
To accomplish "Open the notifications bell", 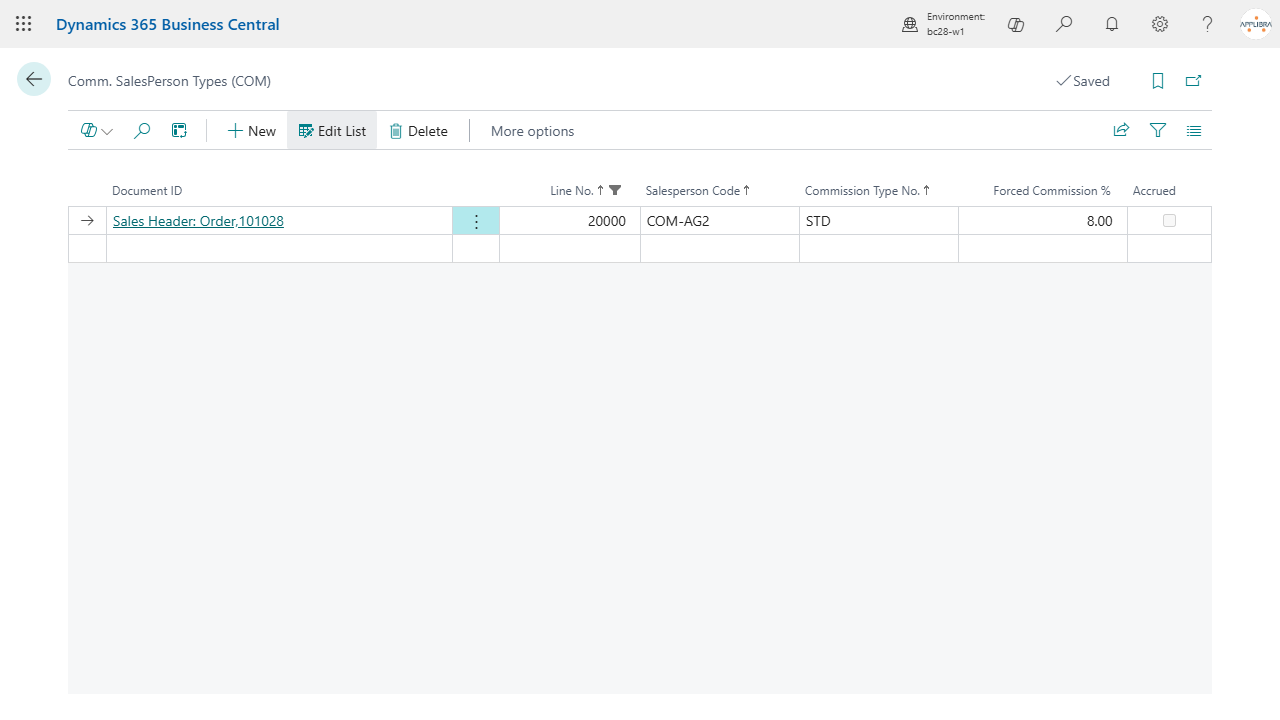I will coord(1112,24).
